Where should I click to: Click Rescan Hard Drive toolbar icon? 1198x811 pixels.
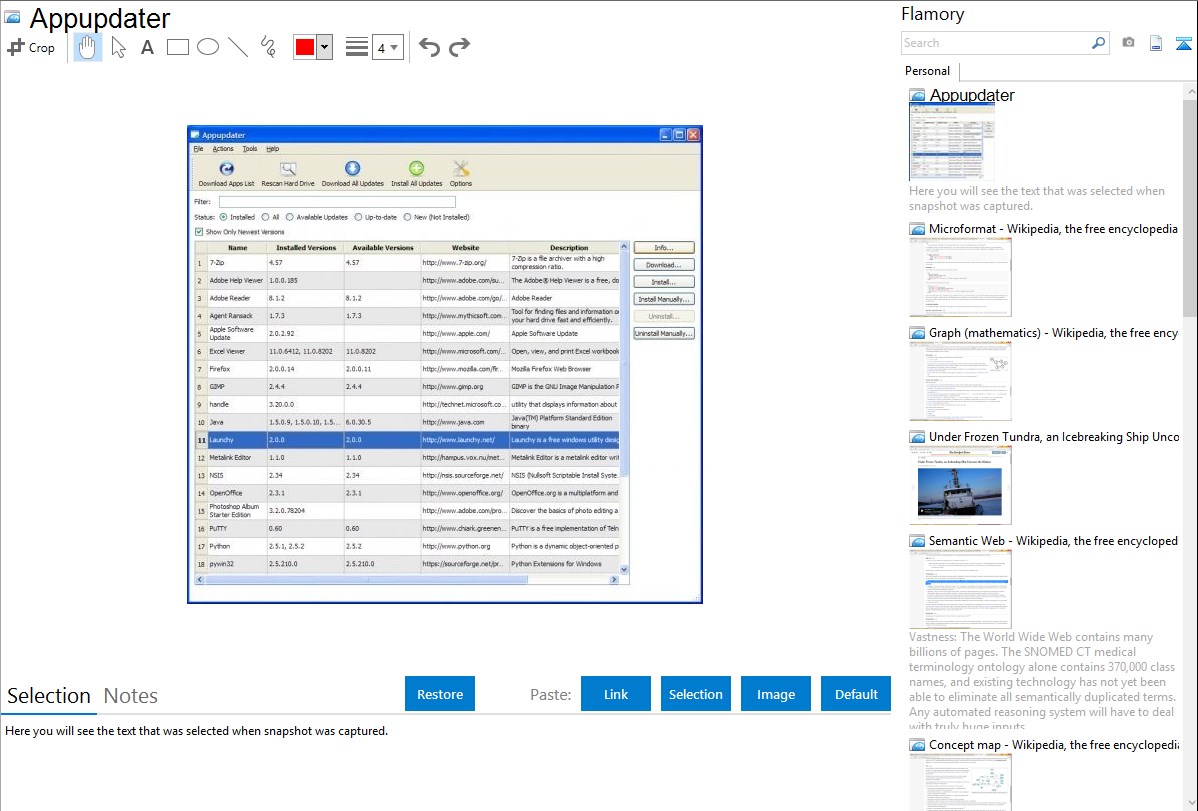pyautogui.click(x=288, y=174)
